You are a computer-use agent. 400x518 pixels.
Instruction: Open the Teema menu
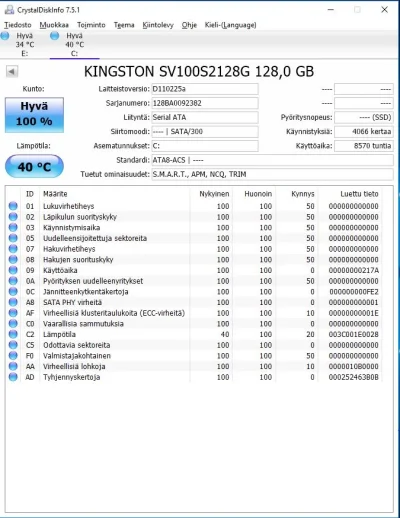click(124, 25)
